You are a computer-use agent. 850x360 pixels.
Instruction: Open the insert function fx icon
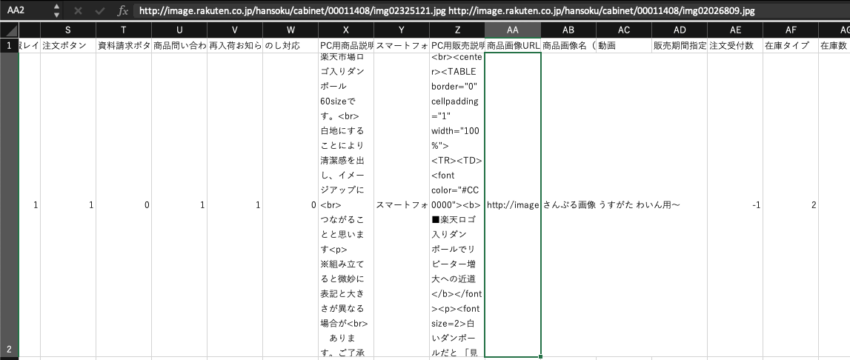(123, 10)
